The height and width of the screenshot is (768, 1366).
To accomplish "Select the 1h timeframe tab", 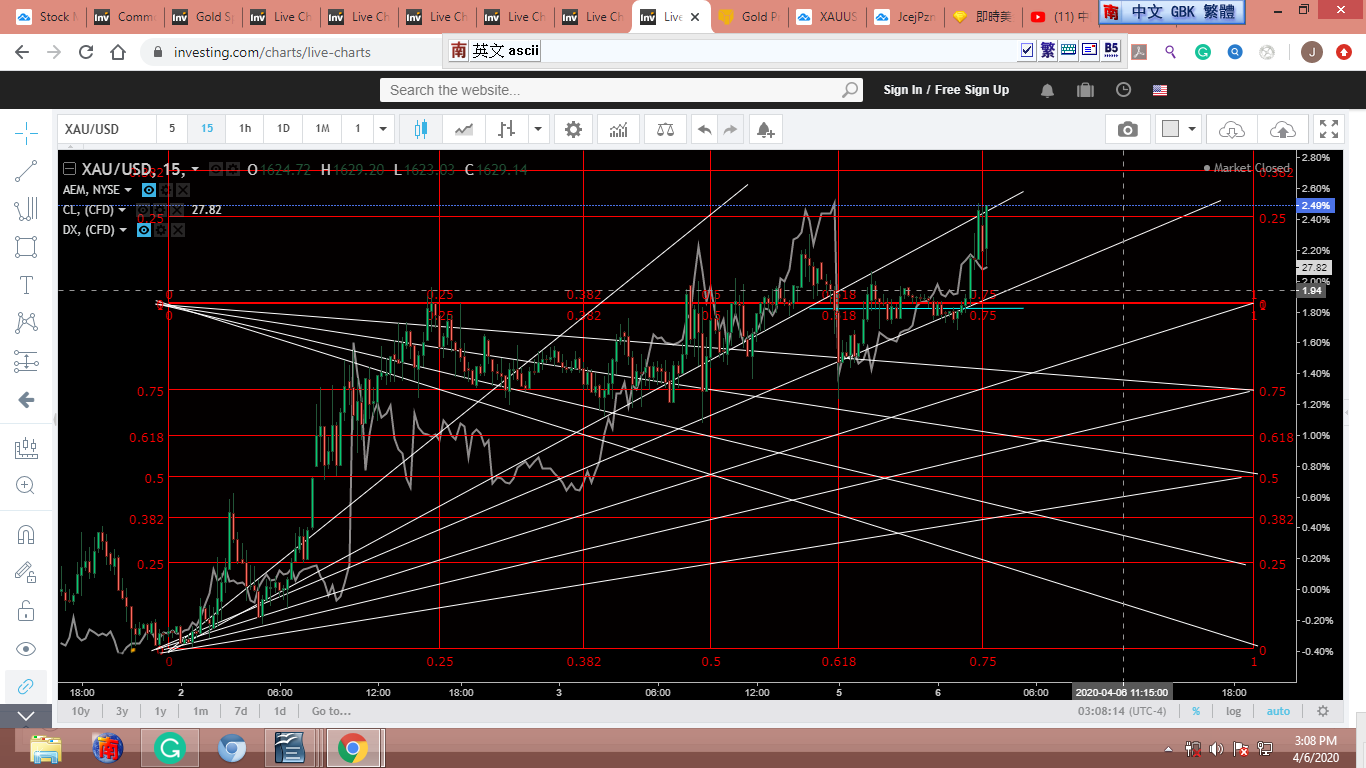I will click(x=245, y=129).
